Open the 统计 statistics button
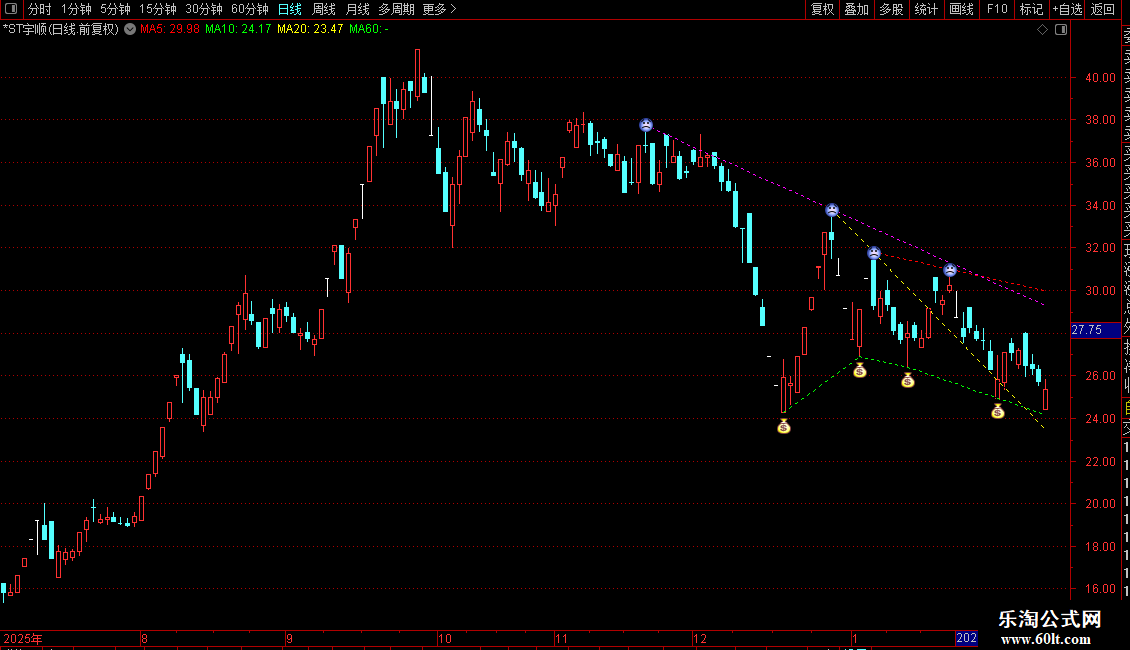This screenshot has height=650, width=1130. [926, 9]
